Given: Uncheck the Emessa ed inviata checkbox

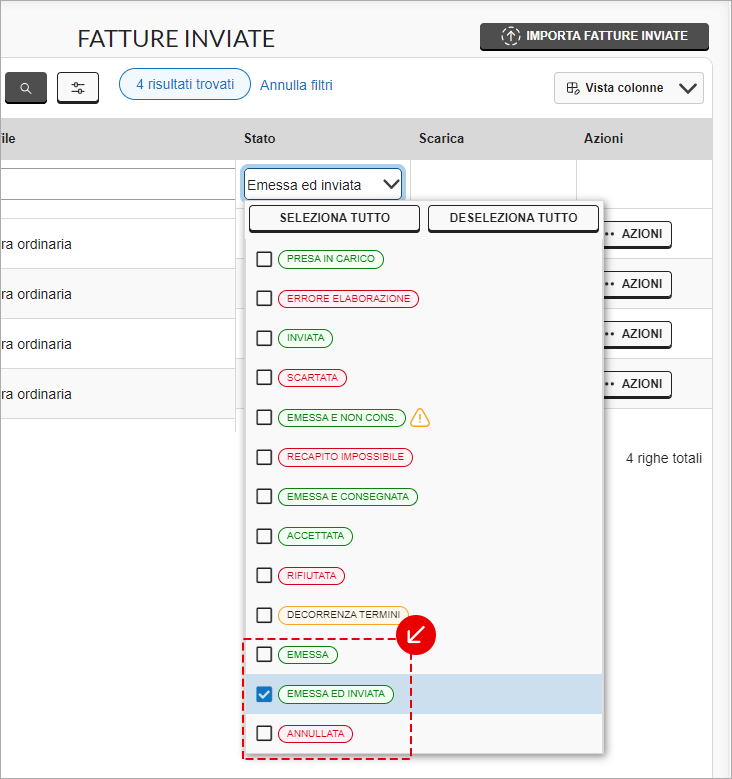Looking at the screenshot, I should (x=264, y=694).
